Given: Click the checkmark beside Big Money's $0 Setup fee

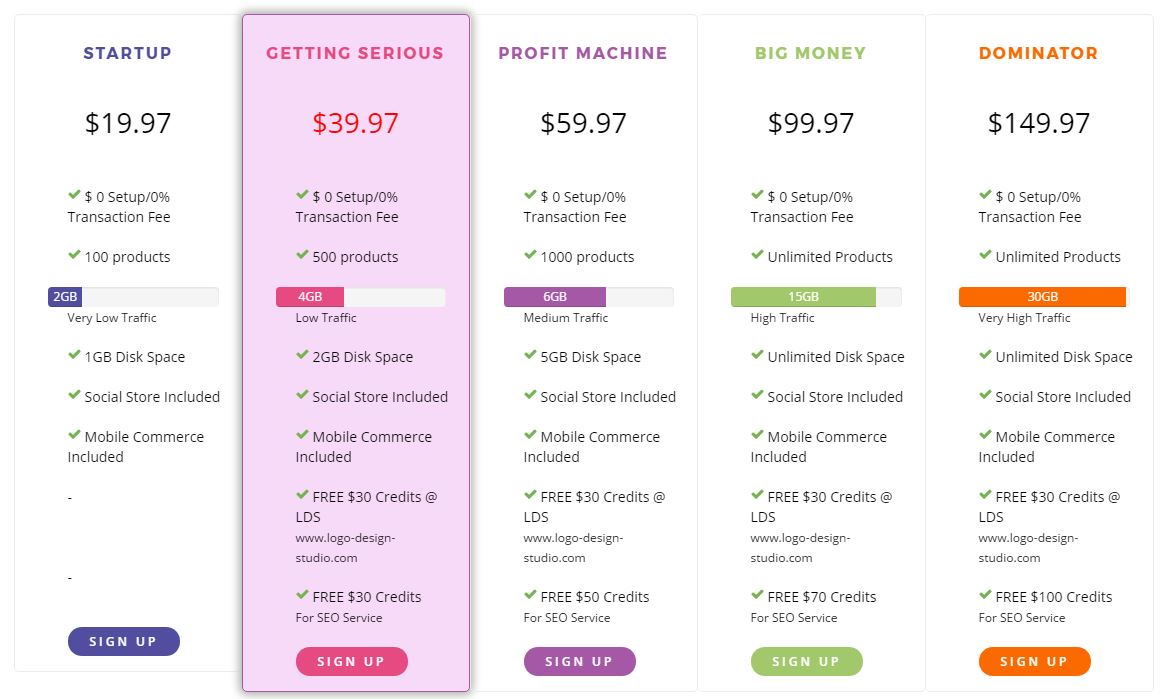Looking at the screenshot, I should pos(757,195).
